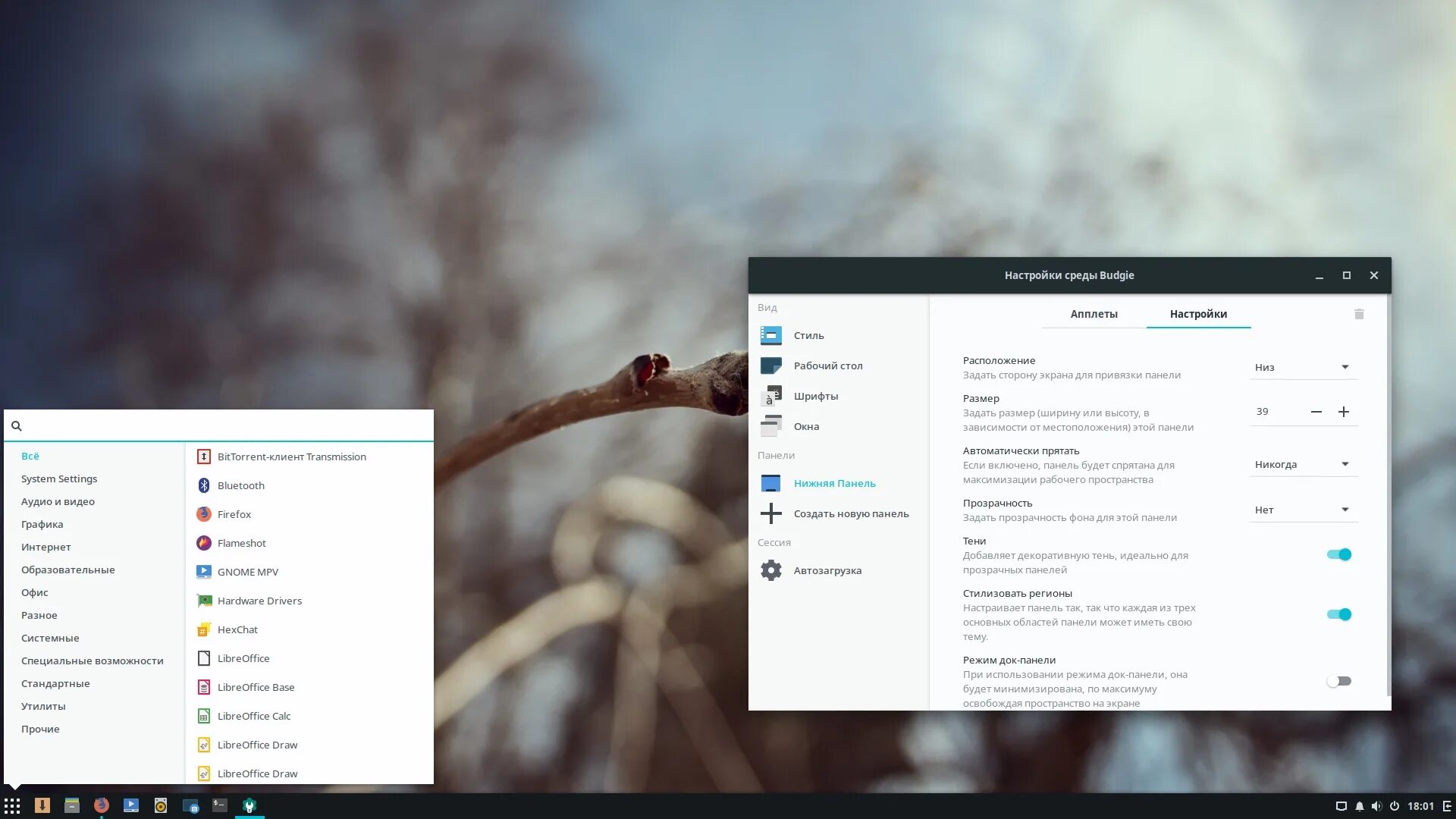This screenshot has height=819, width=1456.
Task: Click Автозагрузка (Autostart) settings icon
Action: click(x=772, y=570)
